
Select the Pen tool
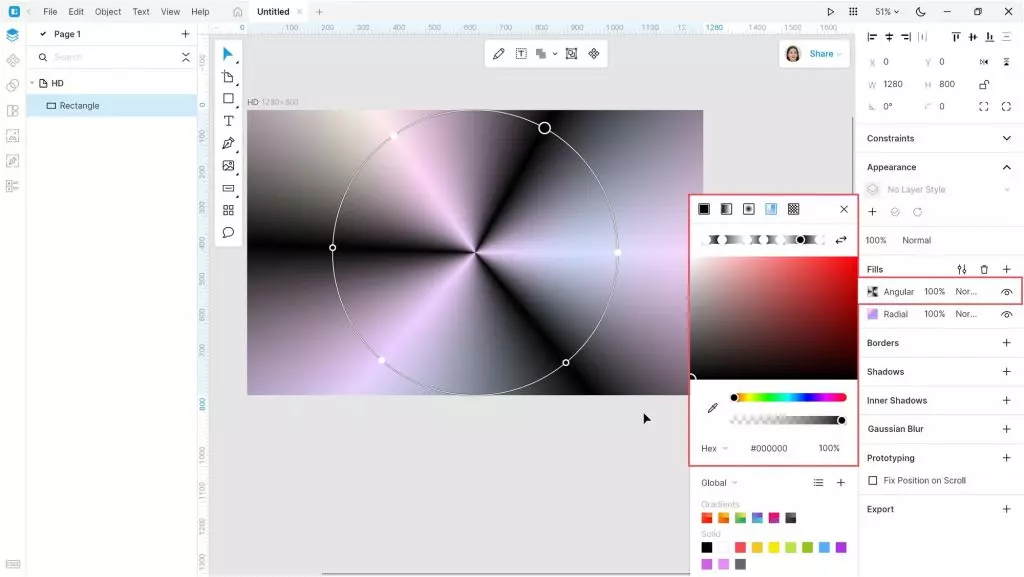pos(228,144)
